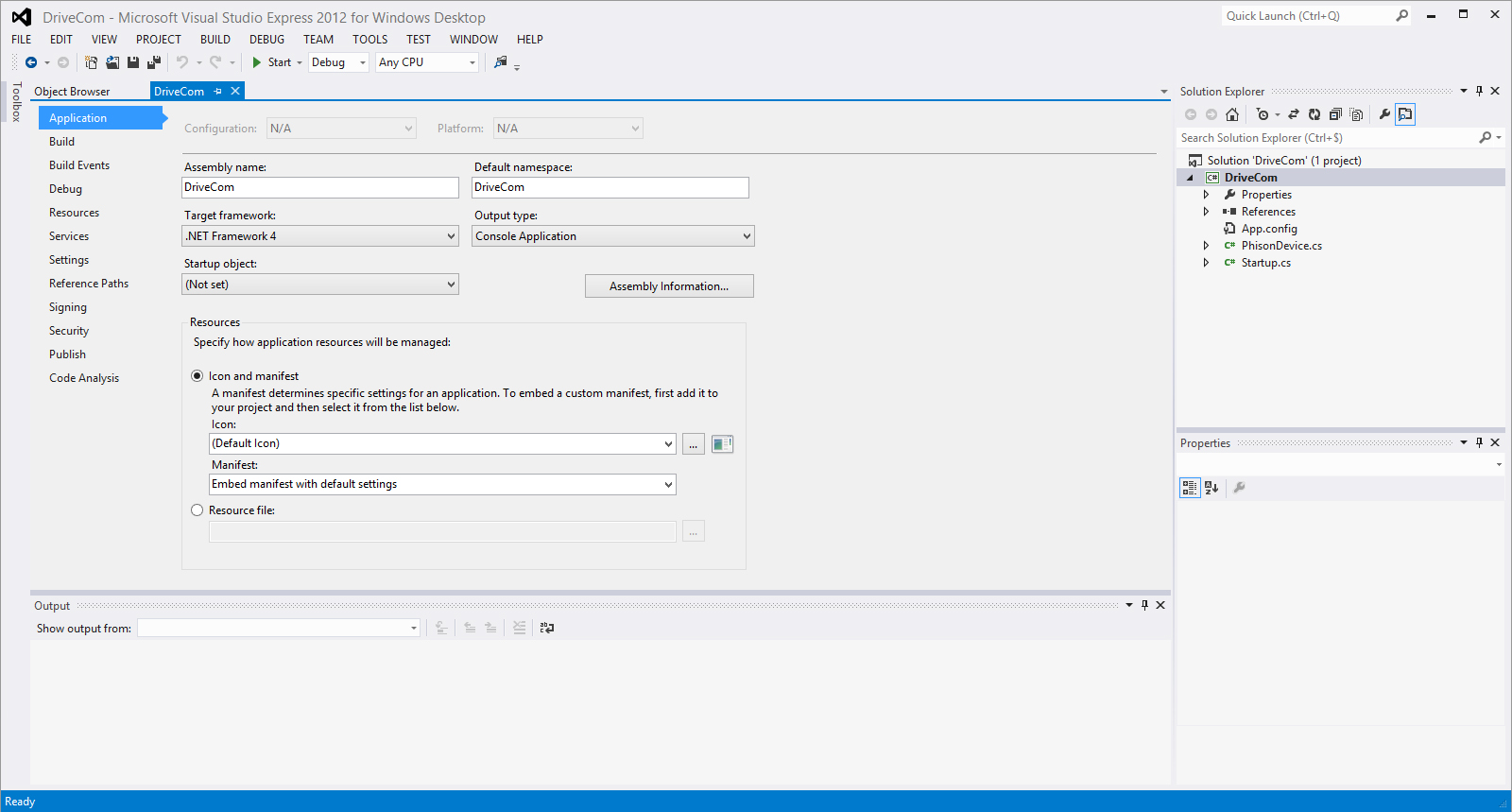Image resolution: width=1512 pixels, height=812 pixels.
Task: Click the Solution Explorer Home icon
Action: tap(1232, 114)
